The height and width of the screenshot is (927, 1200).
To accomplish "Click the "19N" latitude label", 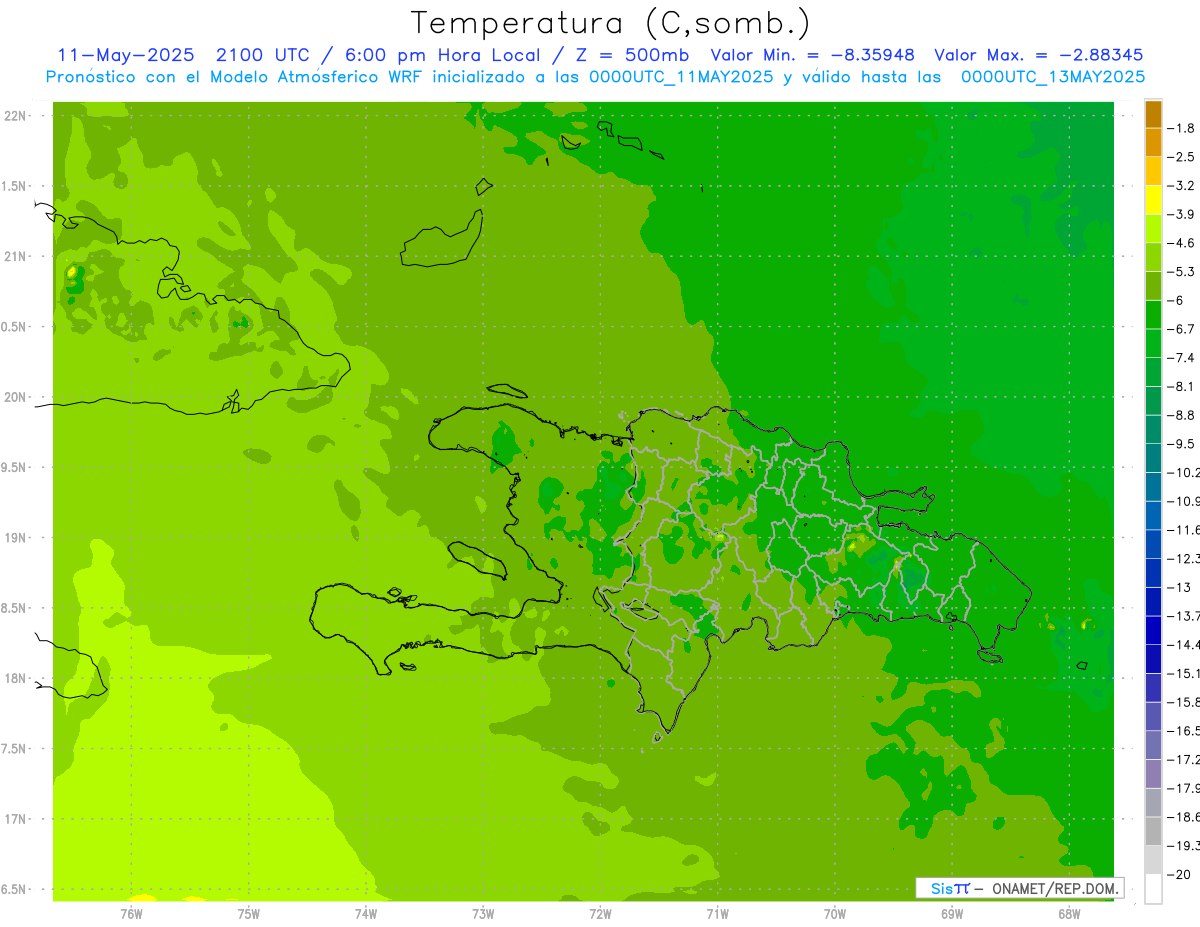I will (x=16, y=538).
